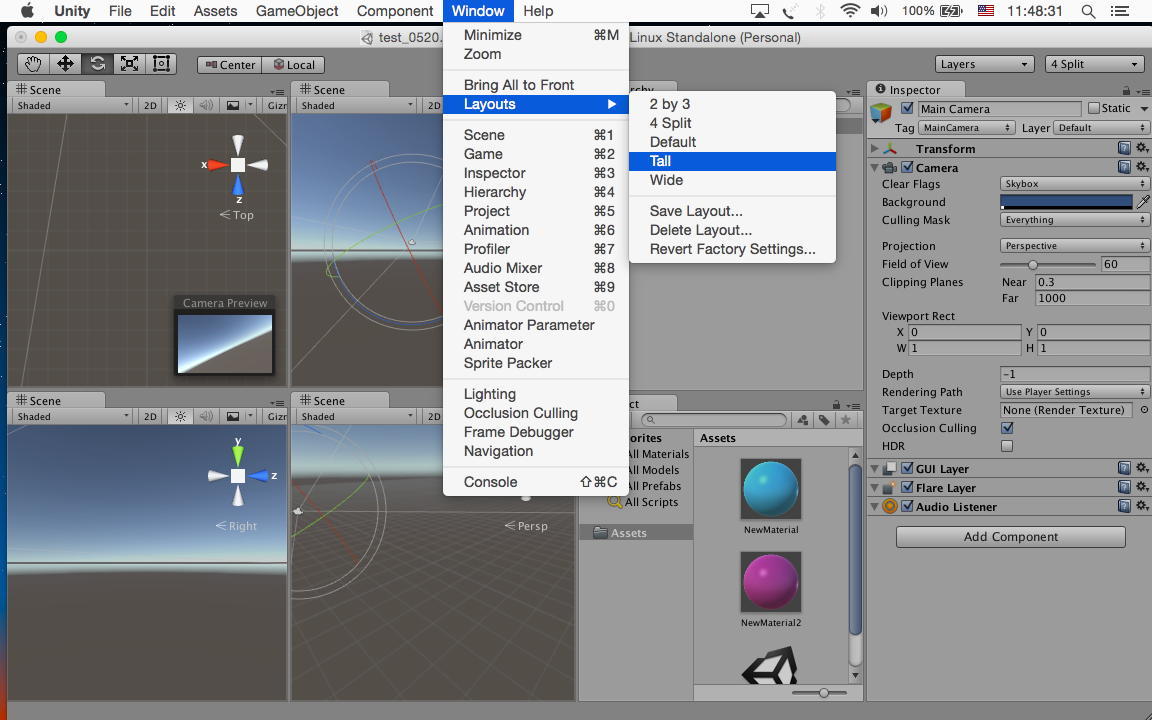Select the Rotate tool in toolbar
This screenshot has height=720, width=1152.
click(x=97, y=64)
